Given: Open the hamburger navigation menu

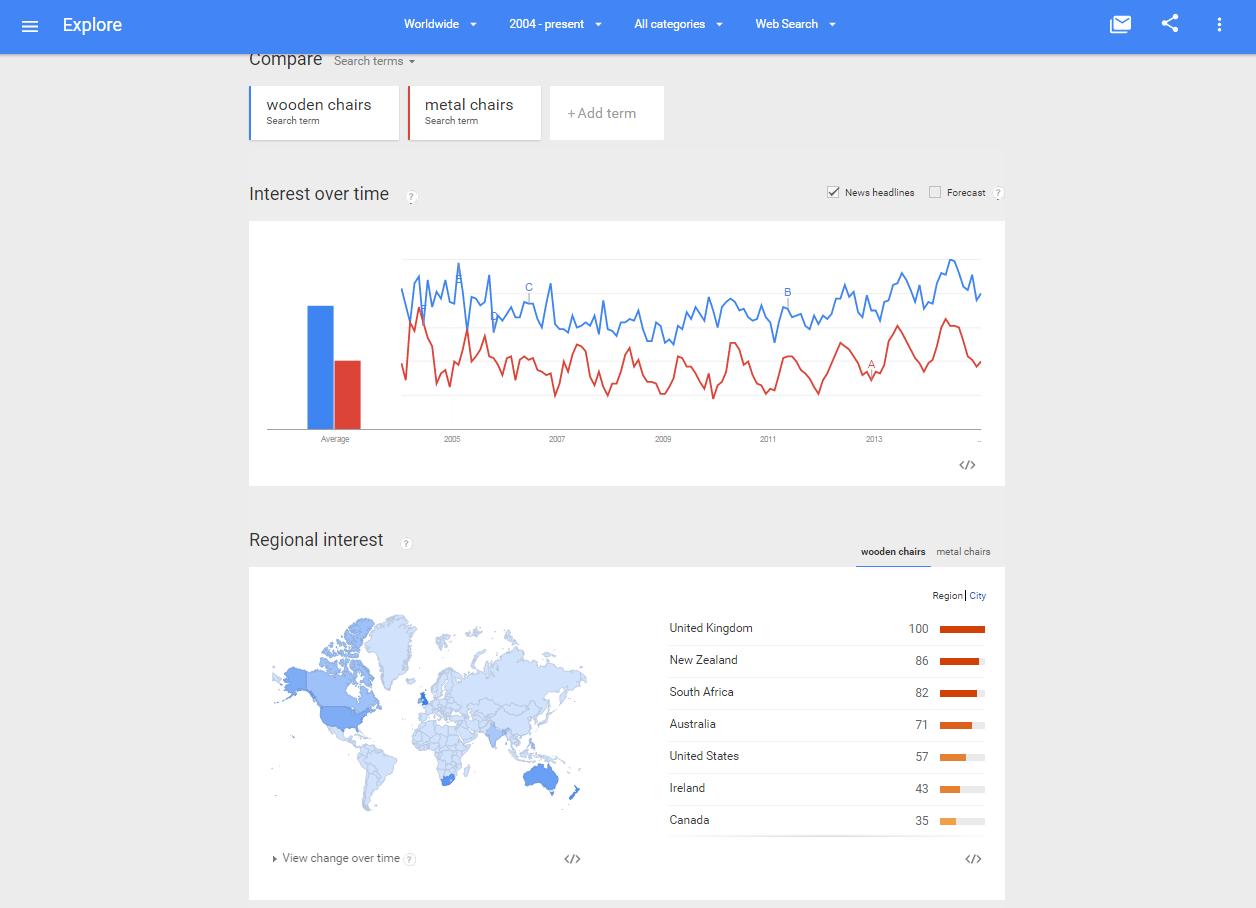Looking at the screenshot, I should pos(30,25).
